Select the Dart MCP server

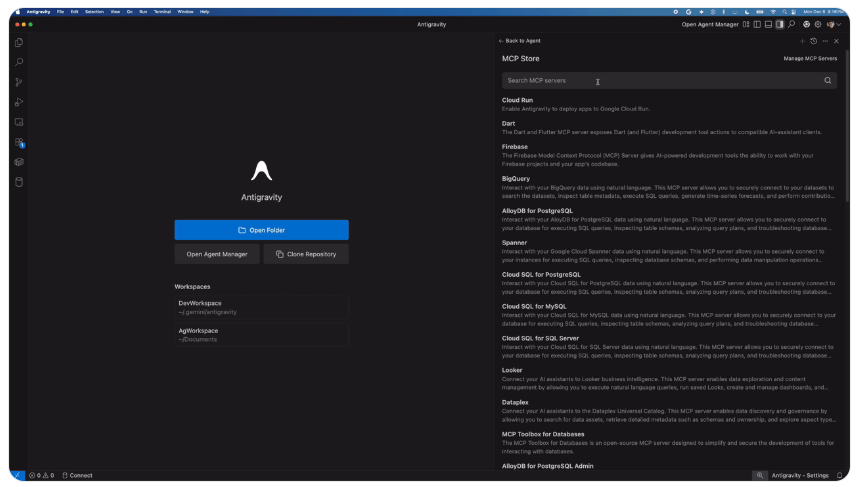click(669, 127)
